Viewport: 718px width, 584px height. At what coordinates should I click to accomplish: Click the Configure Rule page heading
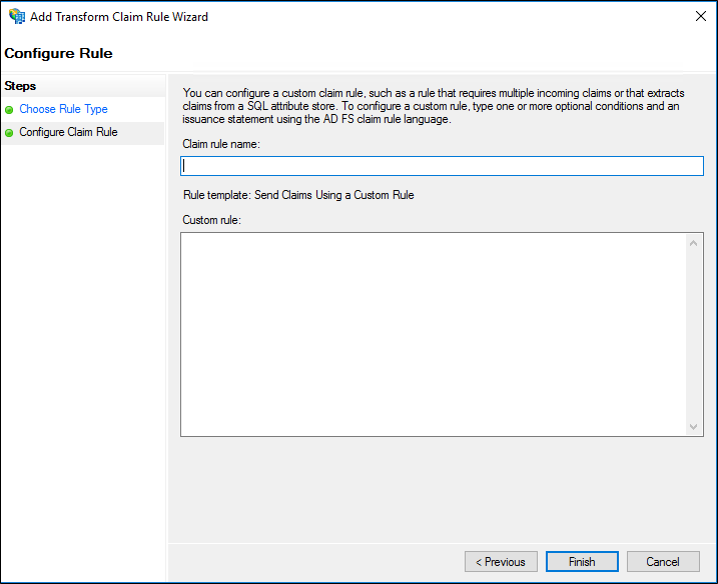pos(58,53)
